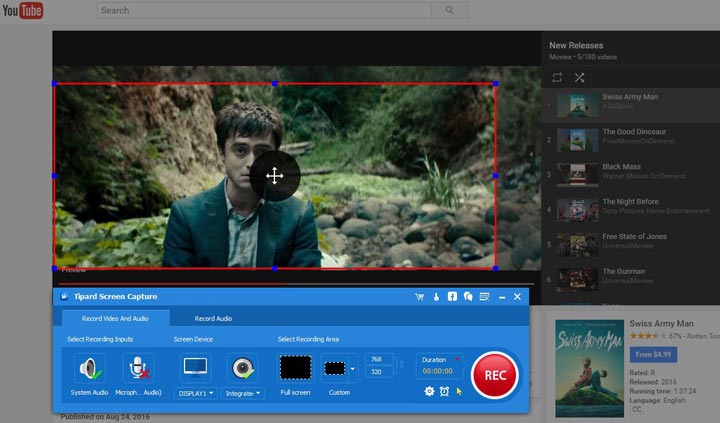This screenshot has height=423, width=720.
Task: Click The Night Before thumbnail
Action: pos(578,210)
